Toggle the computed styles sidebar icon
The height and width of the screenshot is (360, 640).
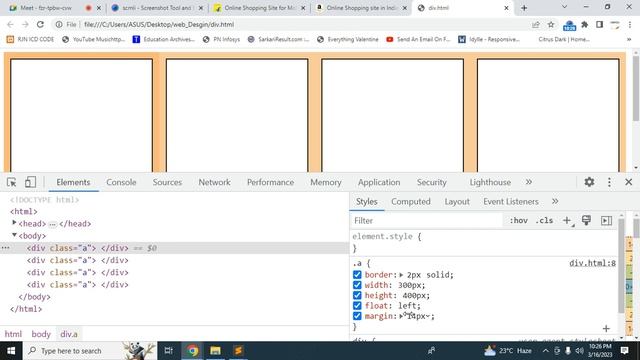(x=607, y=220)
